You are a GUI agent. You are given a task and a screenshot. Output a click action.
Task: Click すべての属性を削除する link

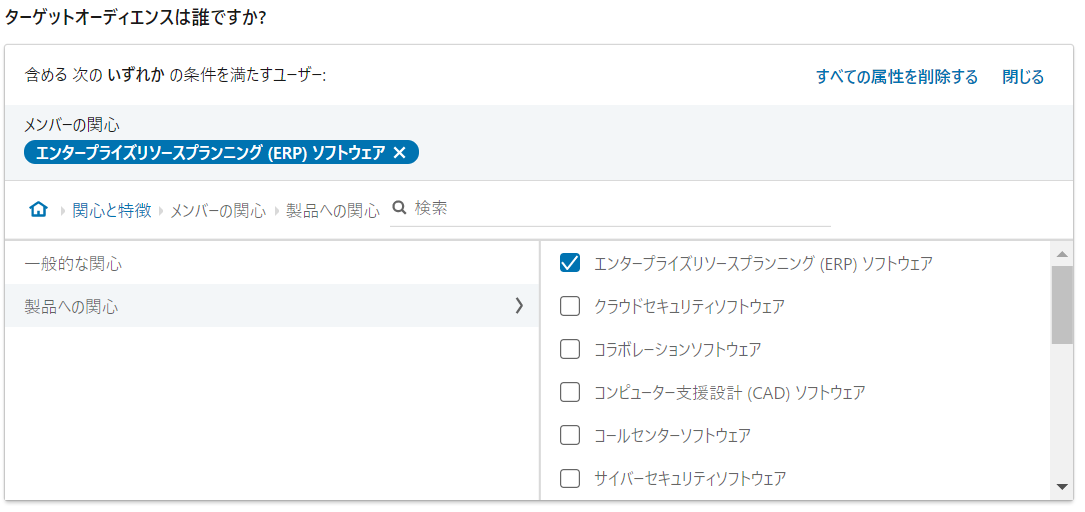897,77
